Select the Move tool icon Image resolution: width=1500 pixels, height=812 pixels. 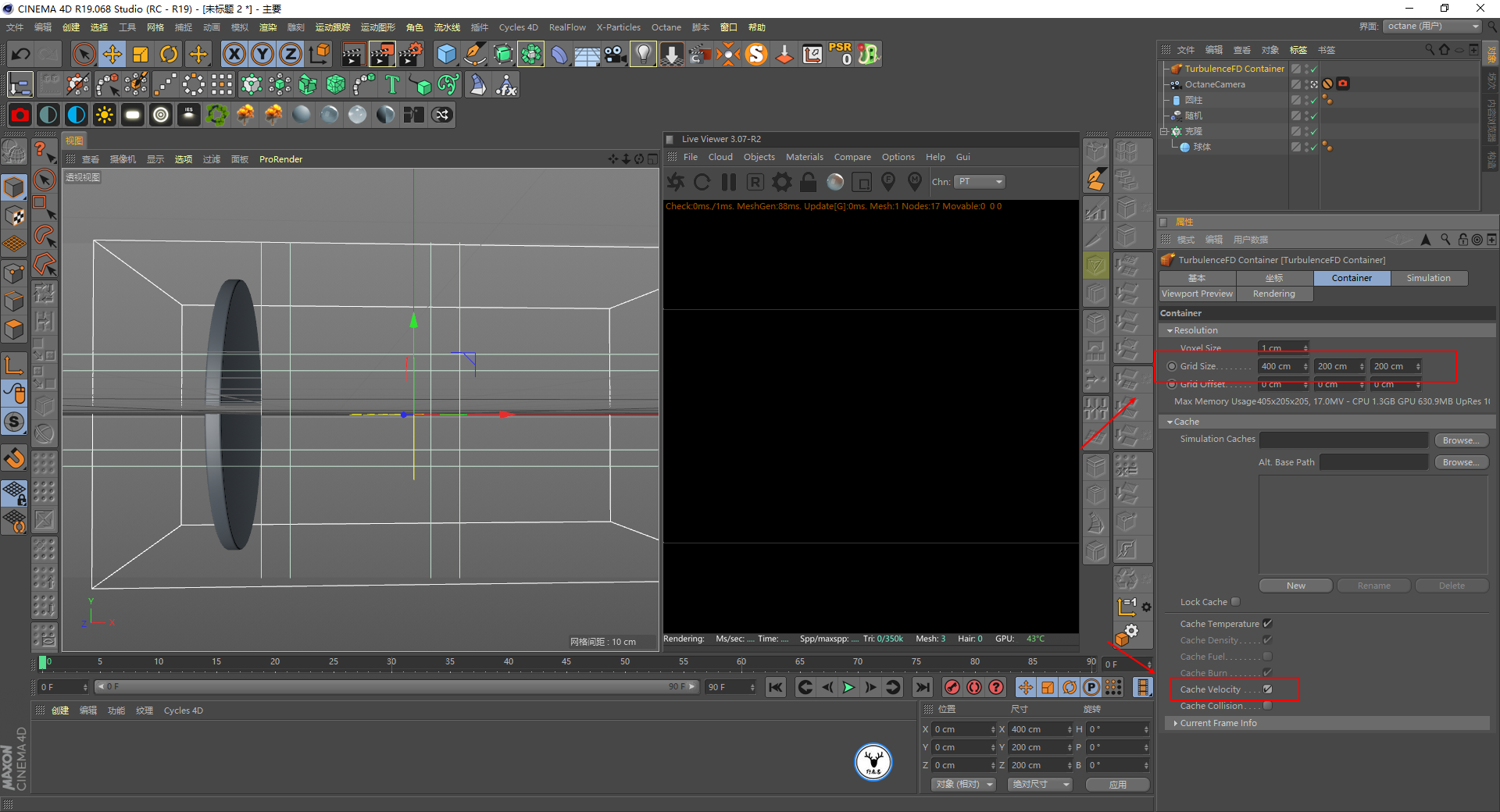click(x=112, y=54)
